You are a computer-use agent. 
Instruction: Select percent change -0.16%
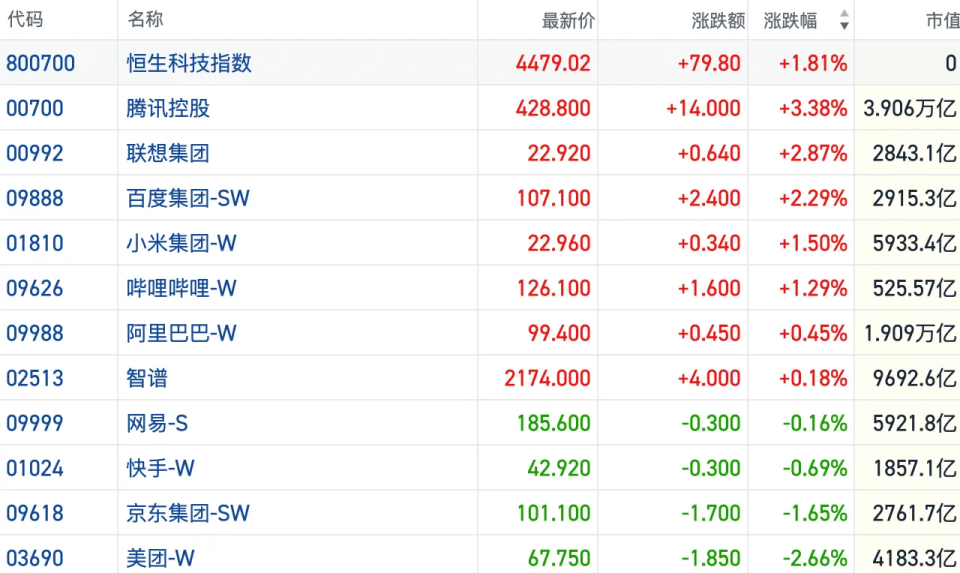point(815,423)
